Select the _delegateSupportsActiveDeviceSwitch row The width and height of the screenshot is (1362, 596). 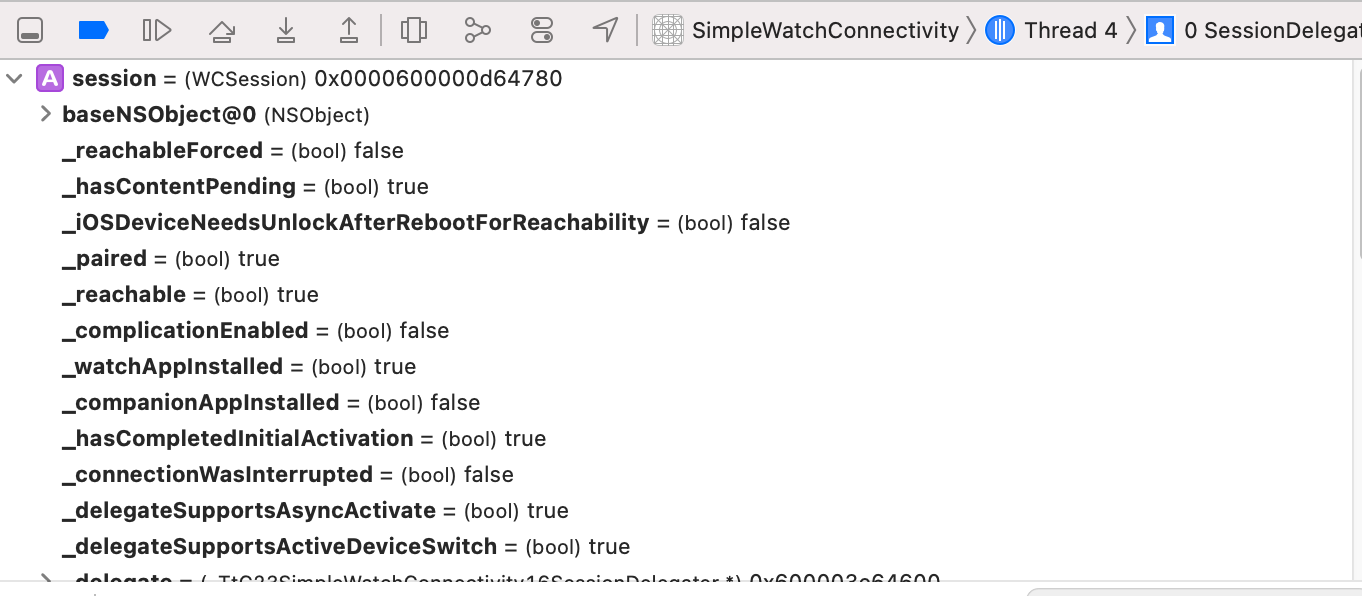345,547
